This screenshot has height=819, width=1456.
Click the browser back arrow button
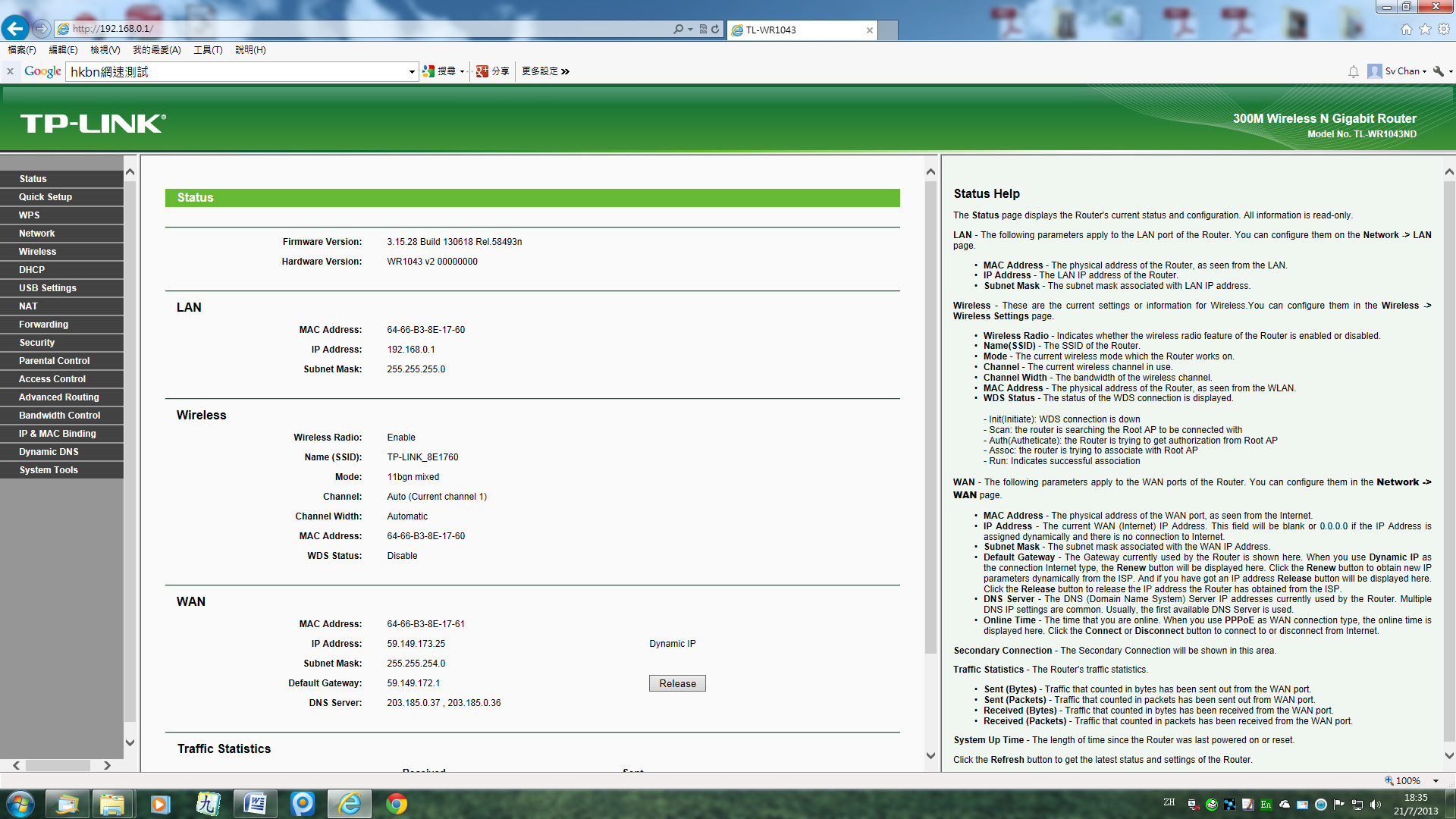coord(15,29)
